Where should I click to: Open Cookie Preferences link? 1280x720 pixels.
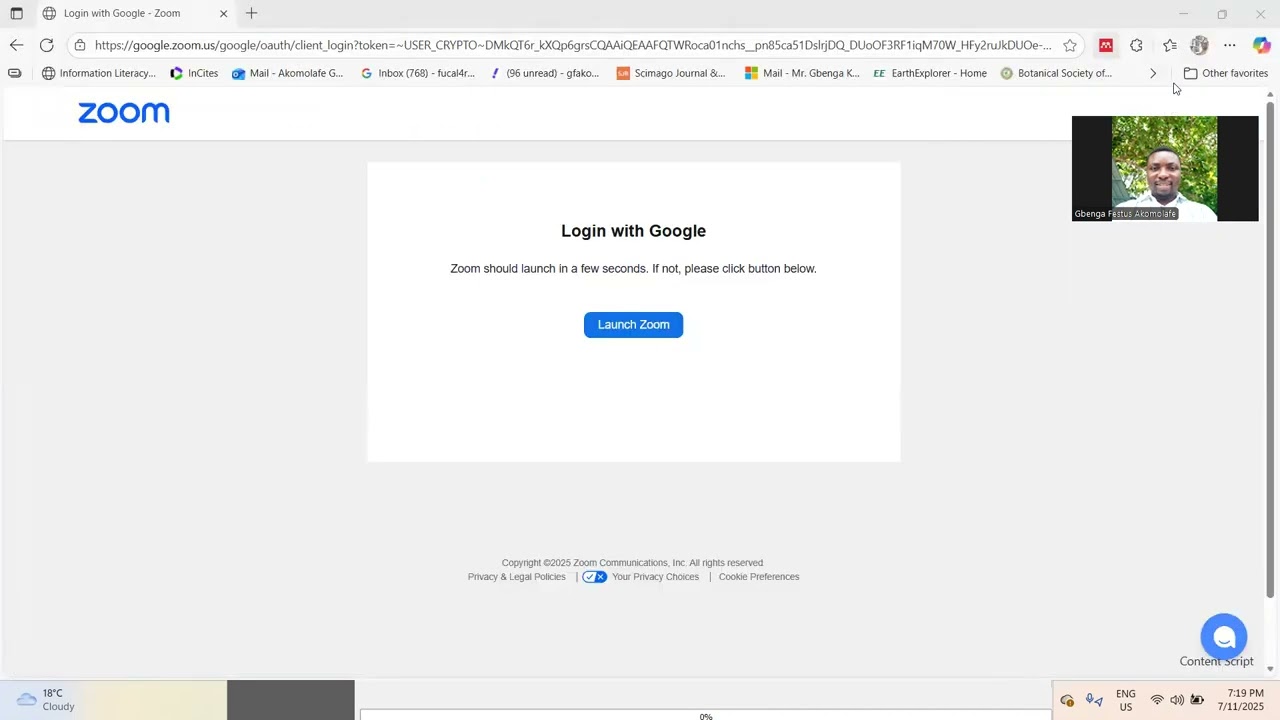(759, 577)
